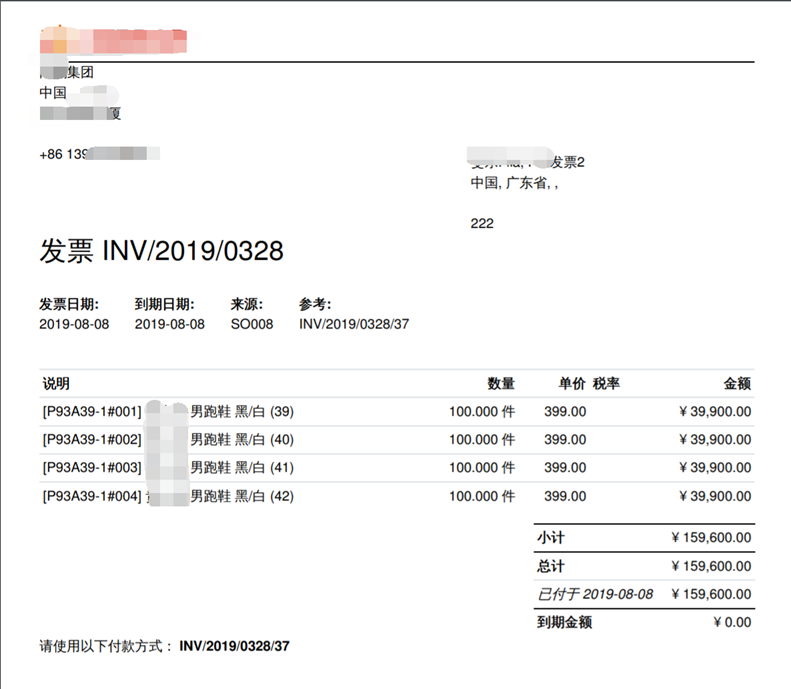
Task: Click the 发票日期 label
Action: tap(69, 304)
